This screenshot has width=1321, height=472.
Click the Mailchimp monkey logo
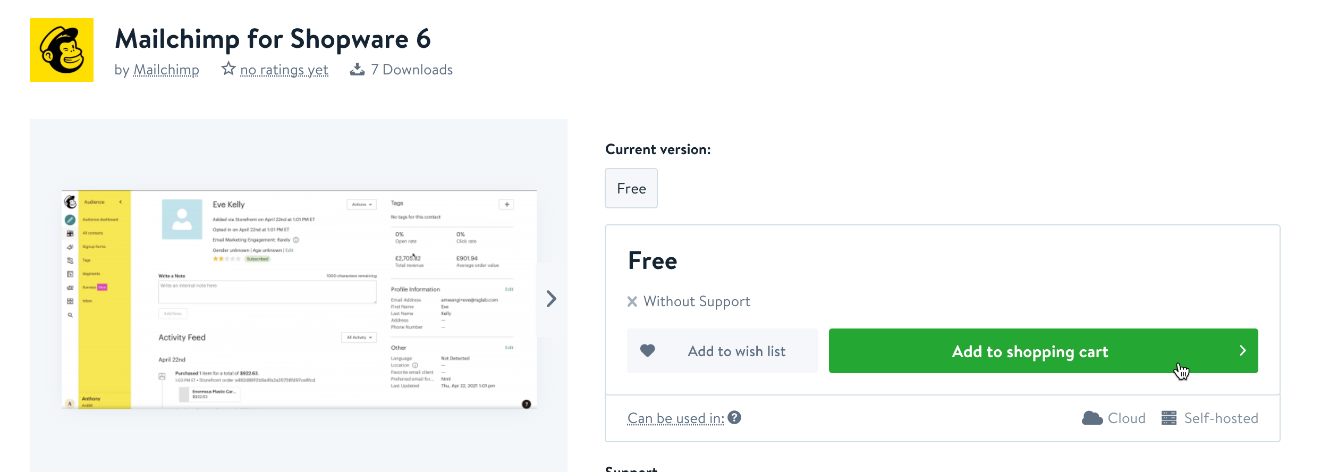[62, 50]
